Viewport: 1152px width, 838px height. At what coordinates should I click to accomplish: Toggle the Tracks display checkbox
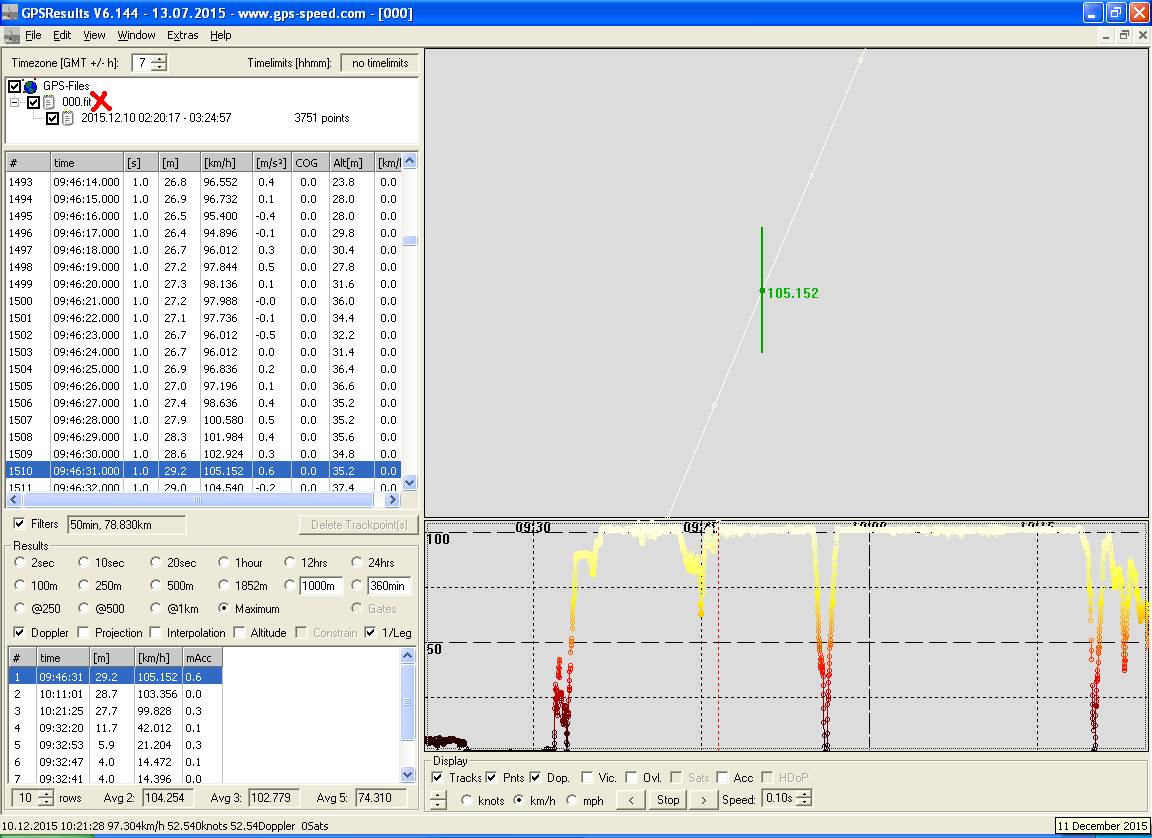click(x=438, y=778)
